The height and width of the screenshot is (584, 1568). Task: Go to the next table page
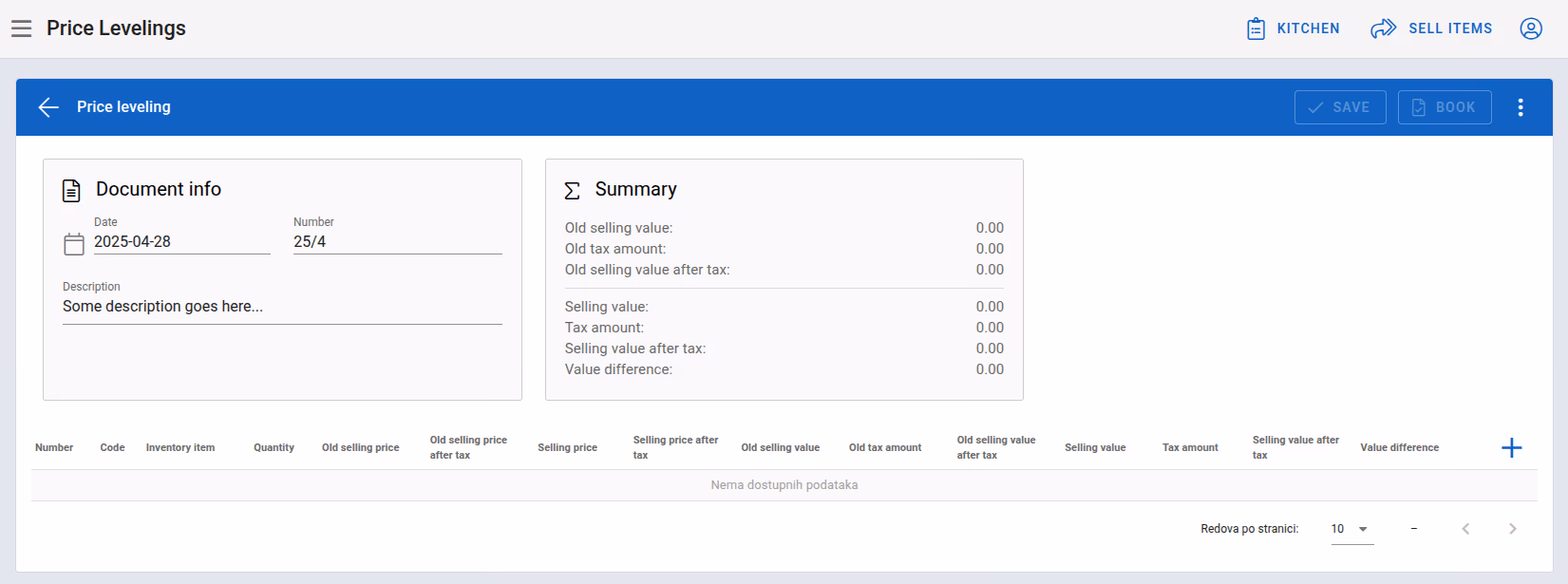[x=1513, y=529]
